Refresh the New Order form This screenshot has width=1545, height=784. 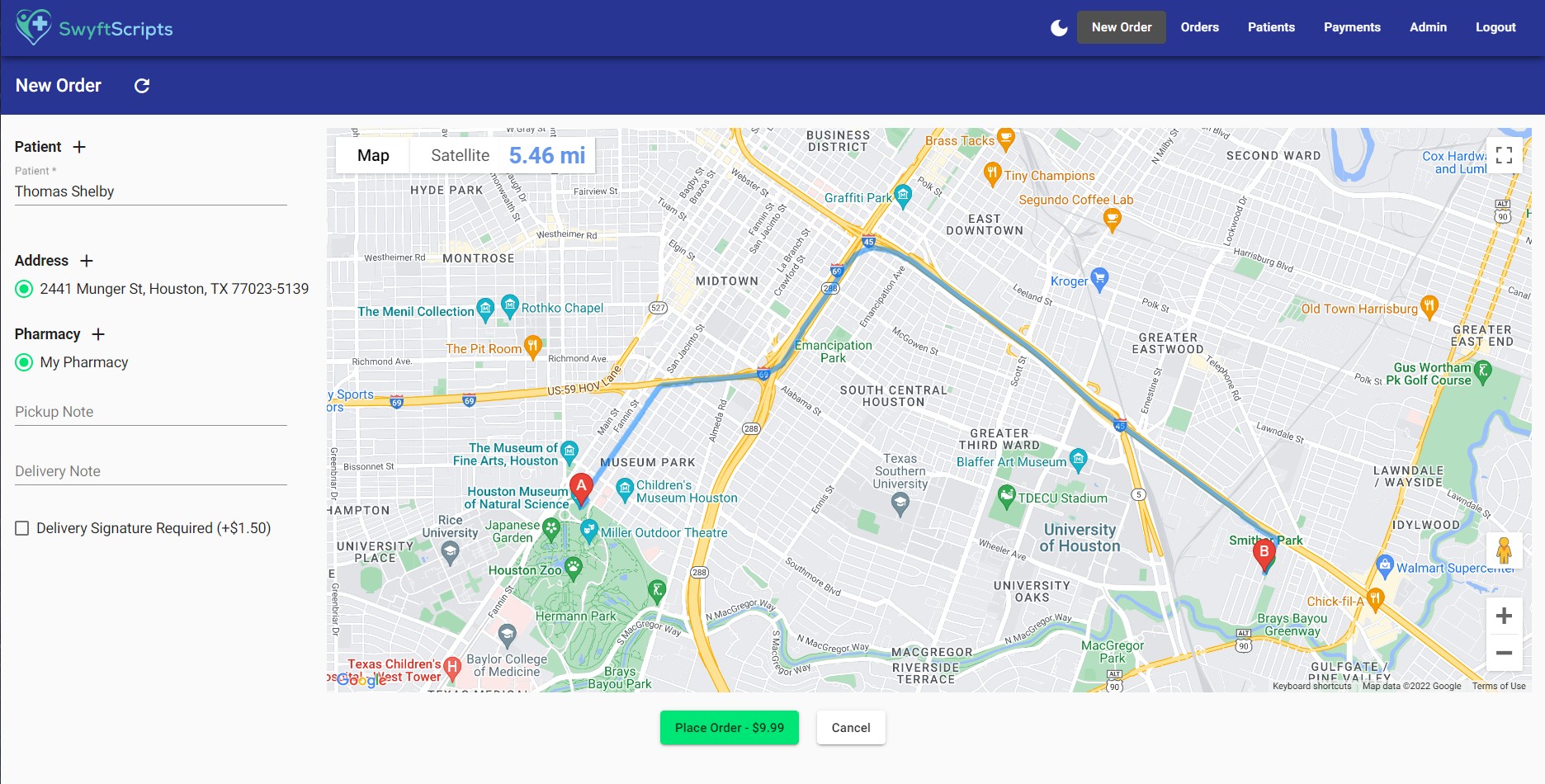(142, 86)
